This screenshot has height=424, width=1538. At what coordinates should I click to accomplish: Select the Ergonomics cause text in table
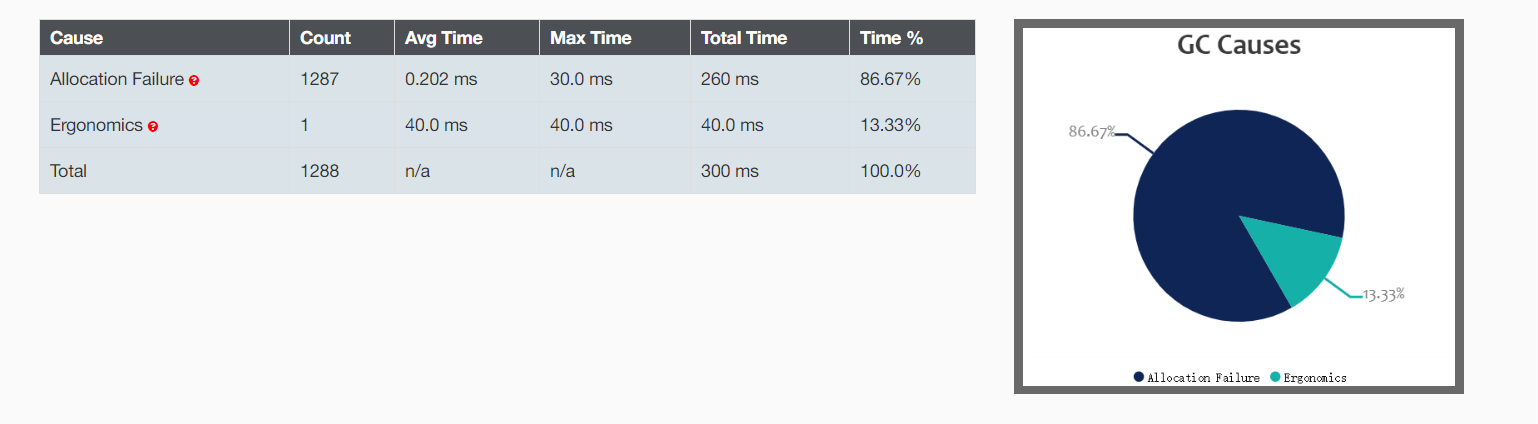(96, 125)
